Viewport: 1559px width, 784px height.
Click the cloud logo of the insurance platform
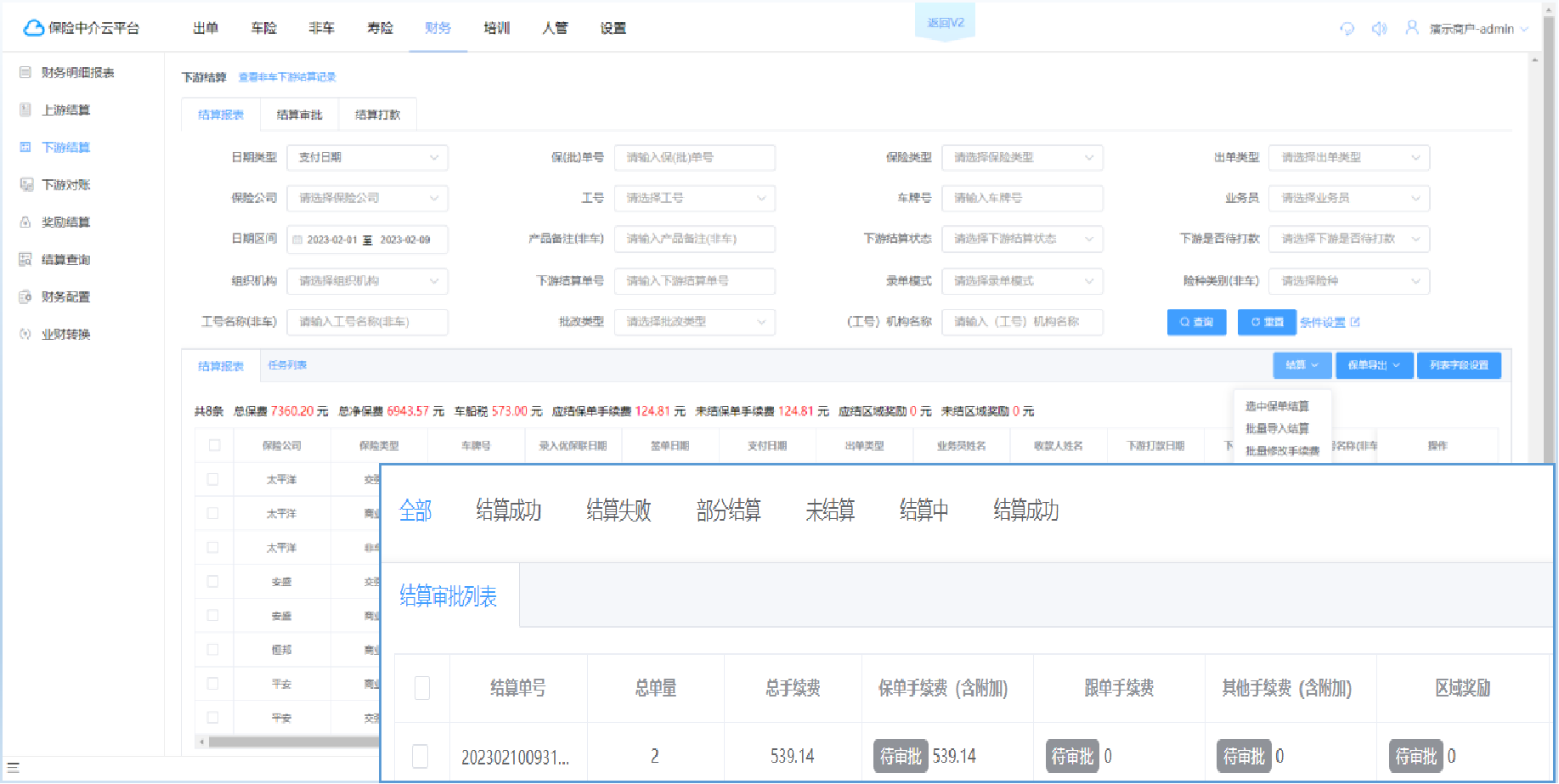pos(33,28)
